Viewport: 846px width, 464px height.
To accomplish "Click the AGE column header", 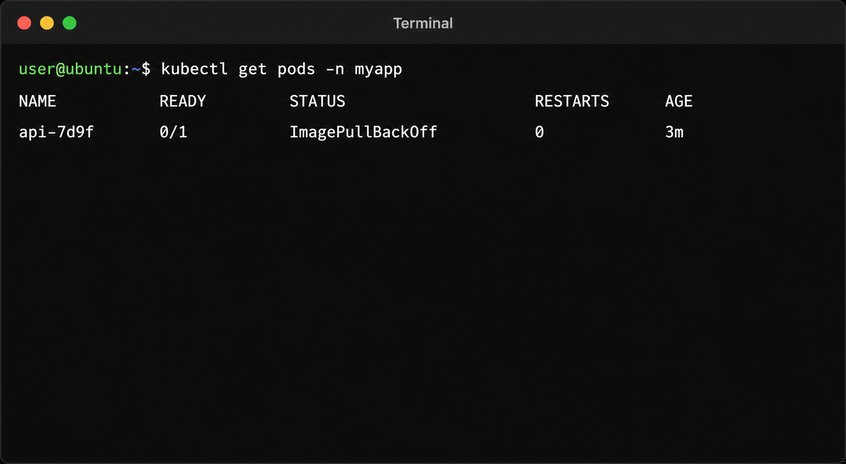I will pos(679,101).
